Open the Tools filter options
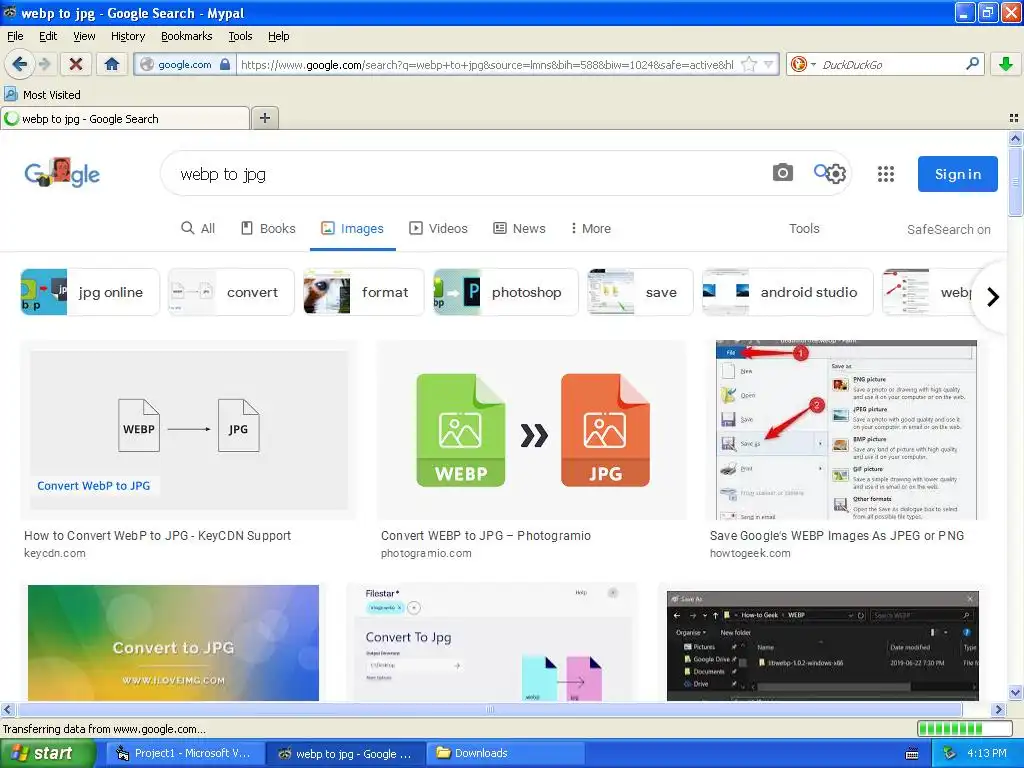Viewport: 1024px width, 768px height. point(804,229)
